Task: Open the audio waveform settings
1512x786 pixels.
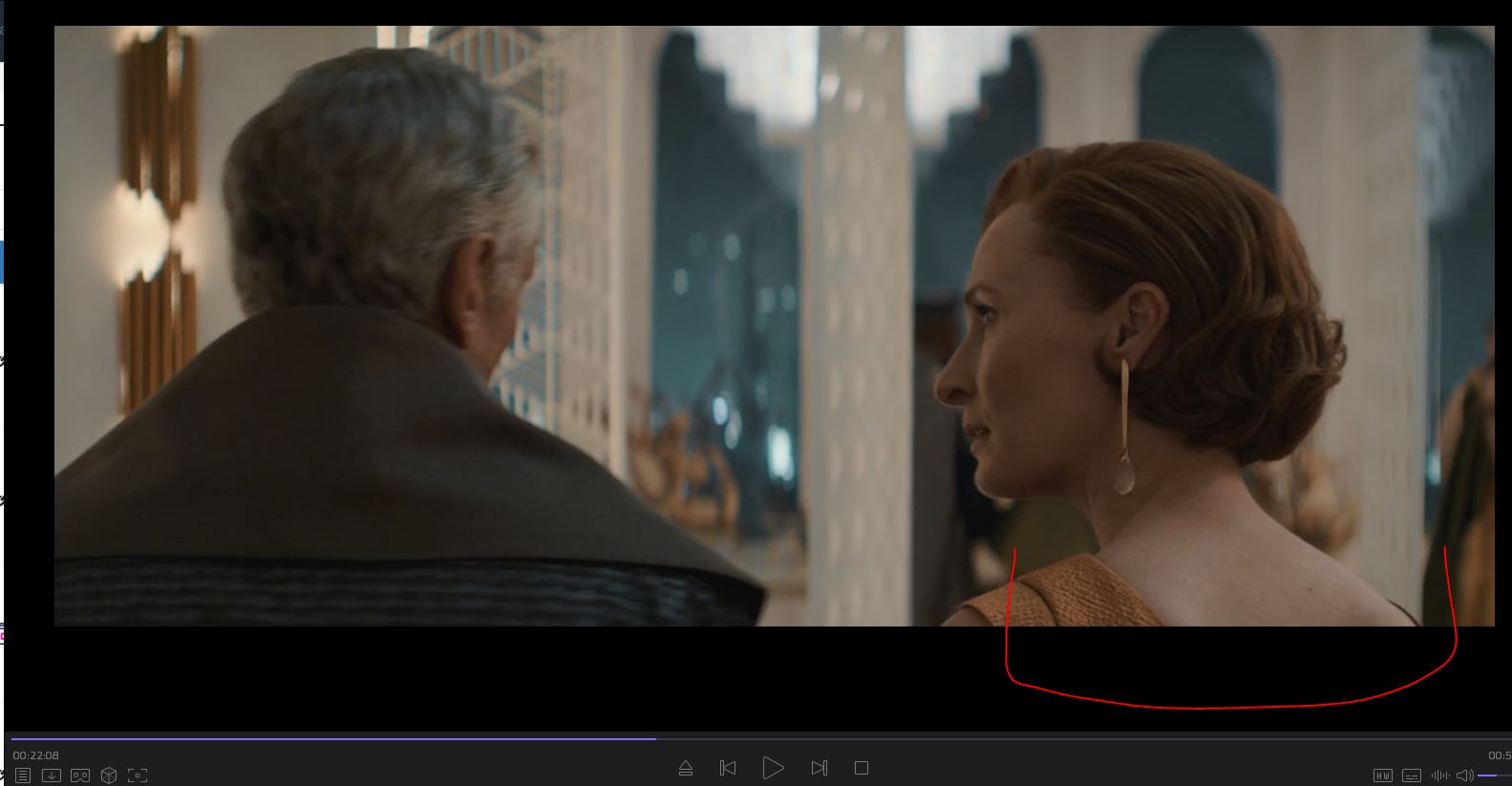Action: [x=1439, y=775]
